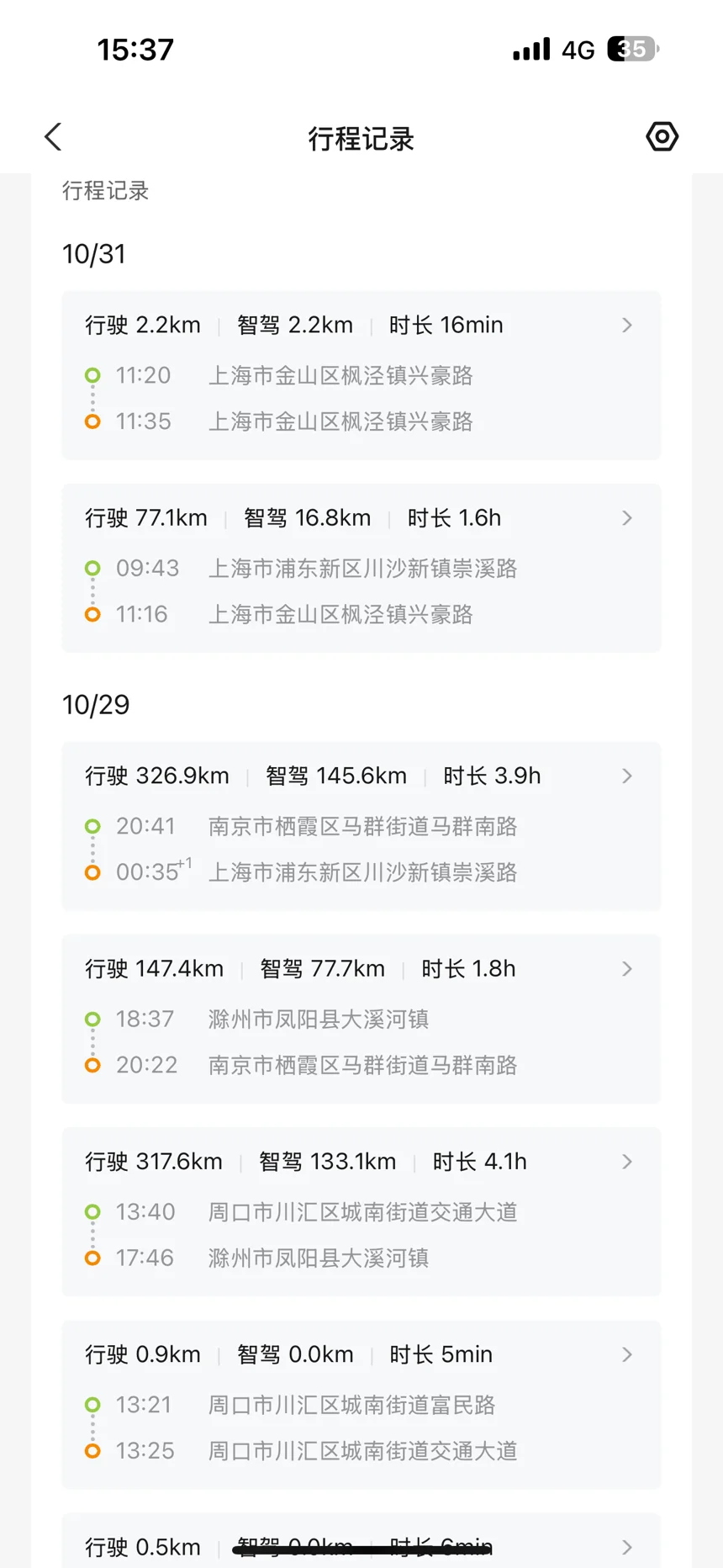Tap orange end dot at 11:35
This screenshot has width=723, height=1568.
(x=93, y=421)
